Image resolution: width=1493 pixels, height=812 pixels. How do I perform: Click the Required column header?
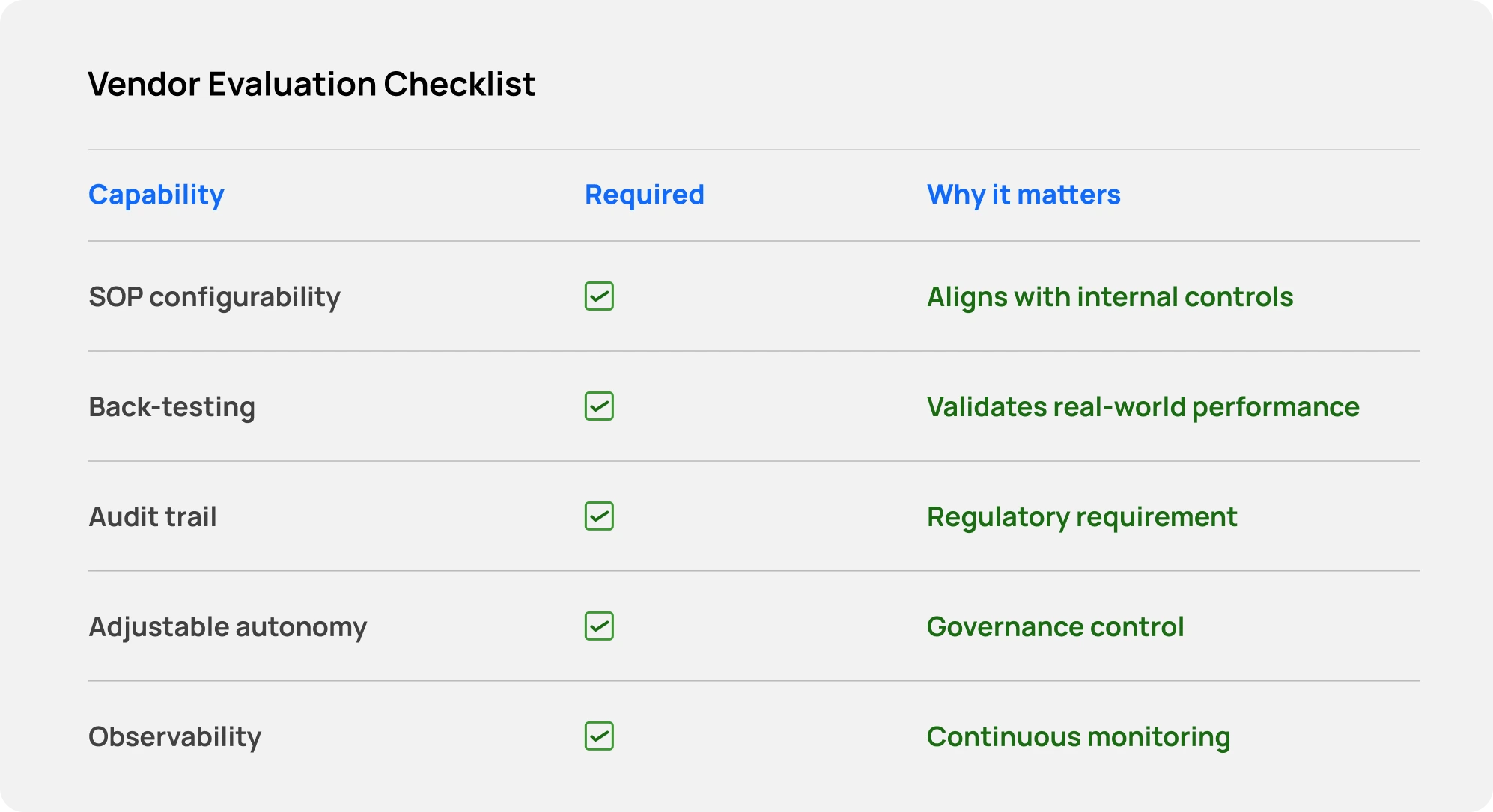[x=644, y=195]
